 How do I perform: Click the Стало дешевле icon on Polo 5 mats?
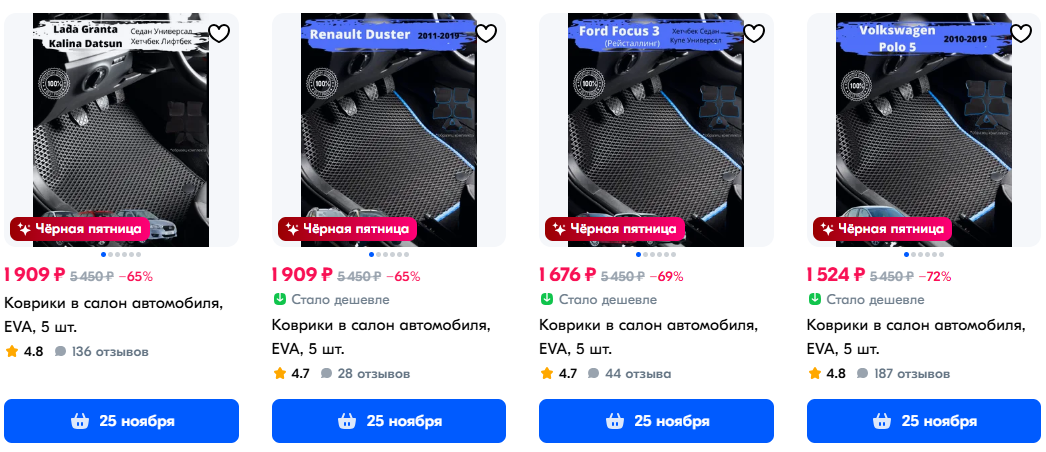coord(814,299)
